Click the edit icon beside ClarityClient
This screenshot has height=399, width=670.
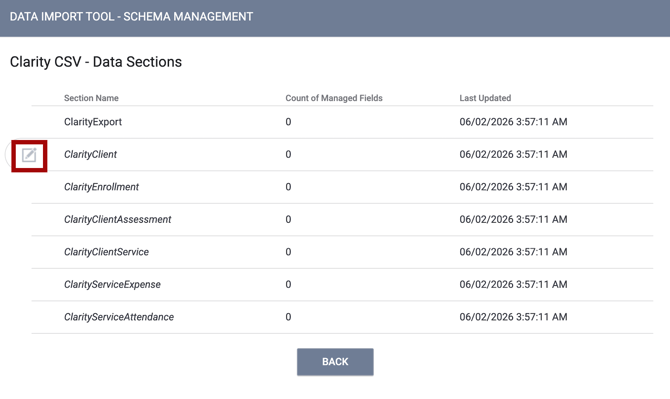29,155
